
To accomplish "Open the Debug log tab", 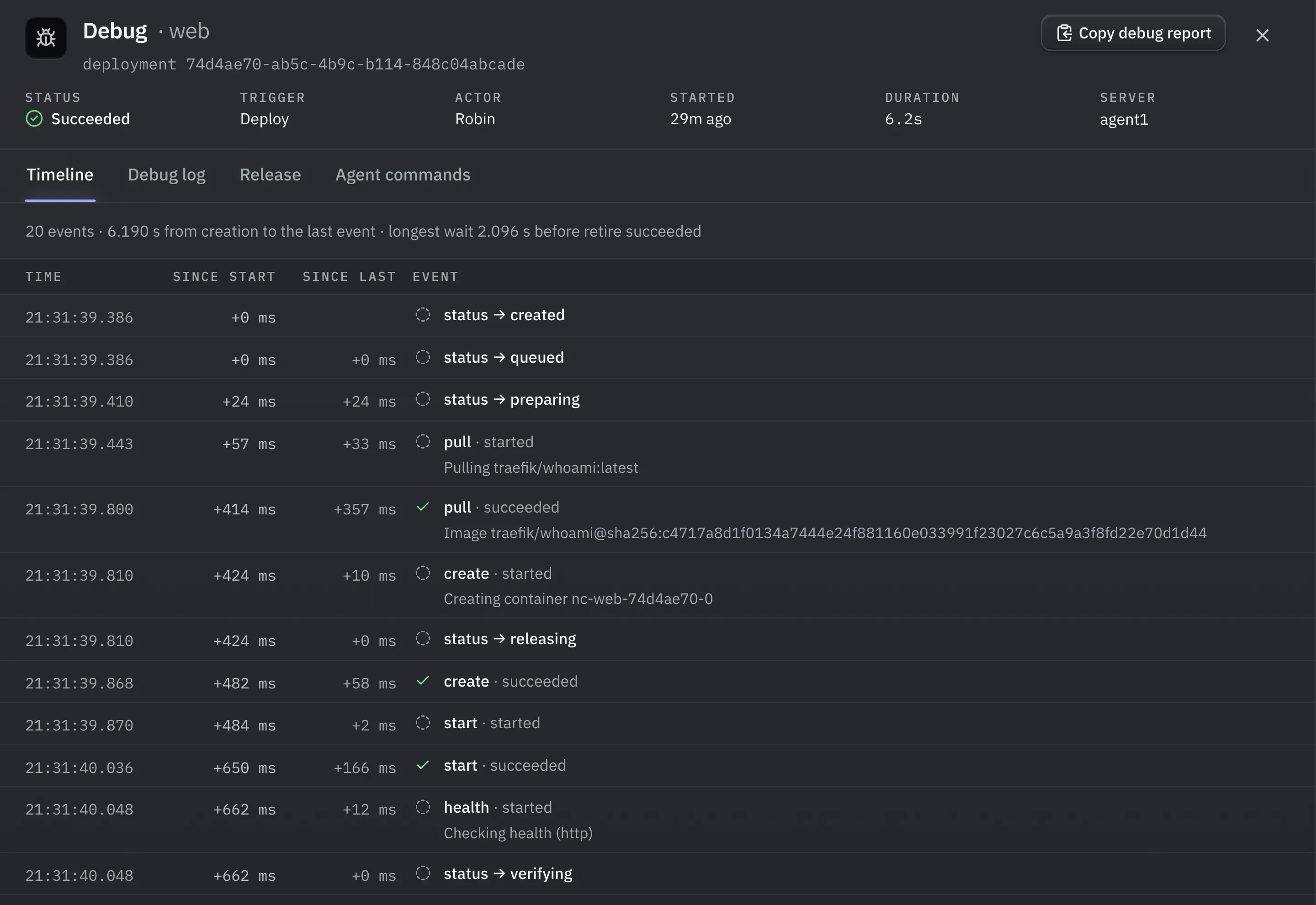I will coord(167,175).
